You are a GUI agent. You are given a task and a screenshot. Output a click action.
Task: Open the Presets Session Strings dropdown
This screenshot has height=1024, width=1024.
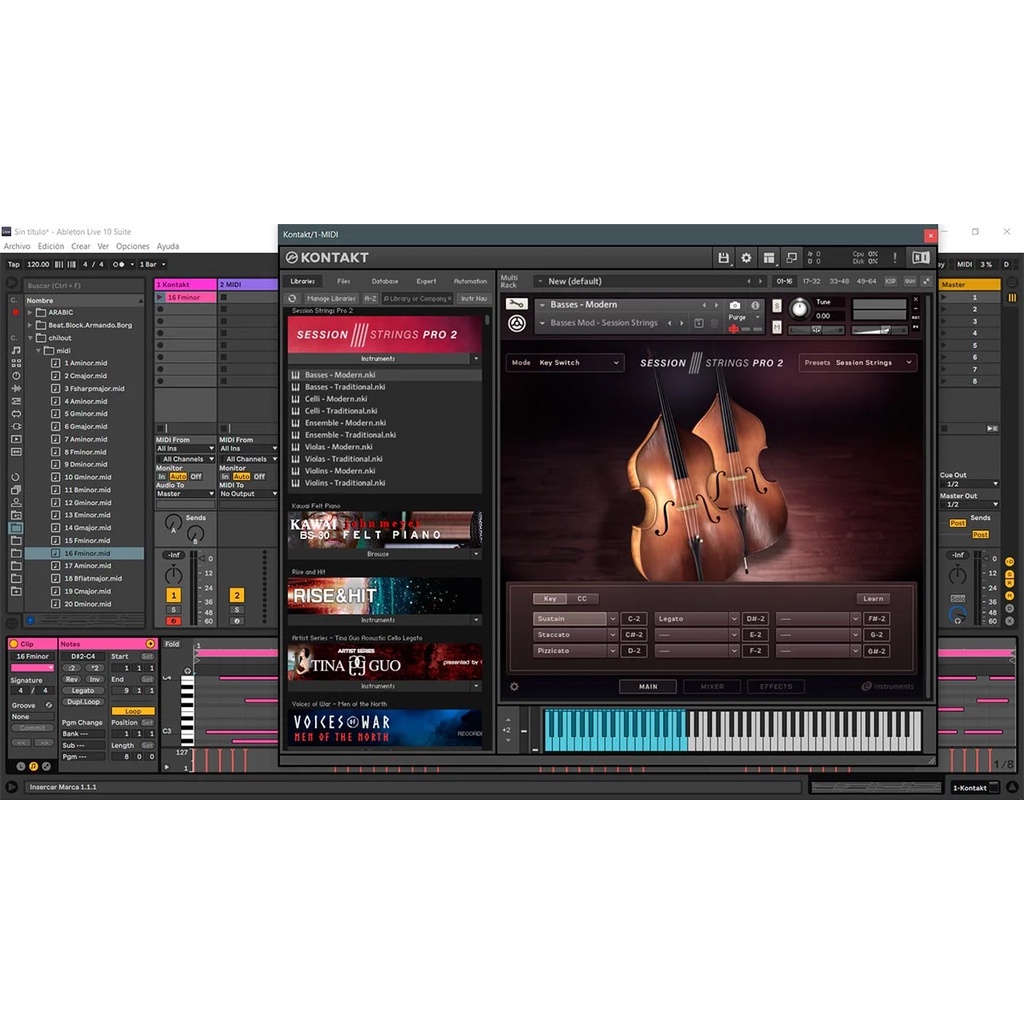857,362
